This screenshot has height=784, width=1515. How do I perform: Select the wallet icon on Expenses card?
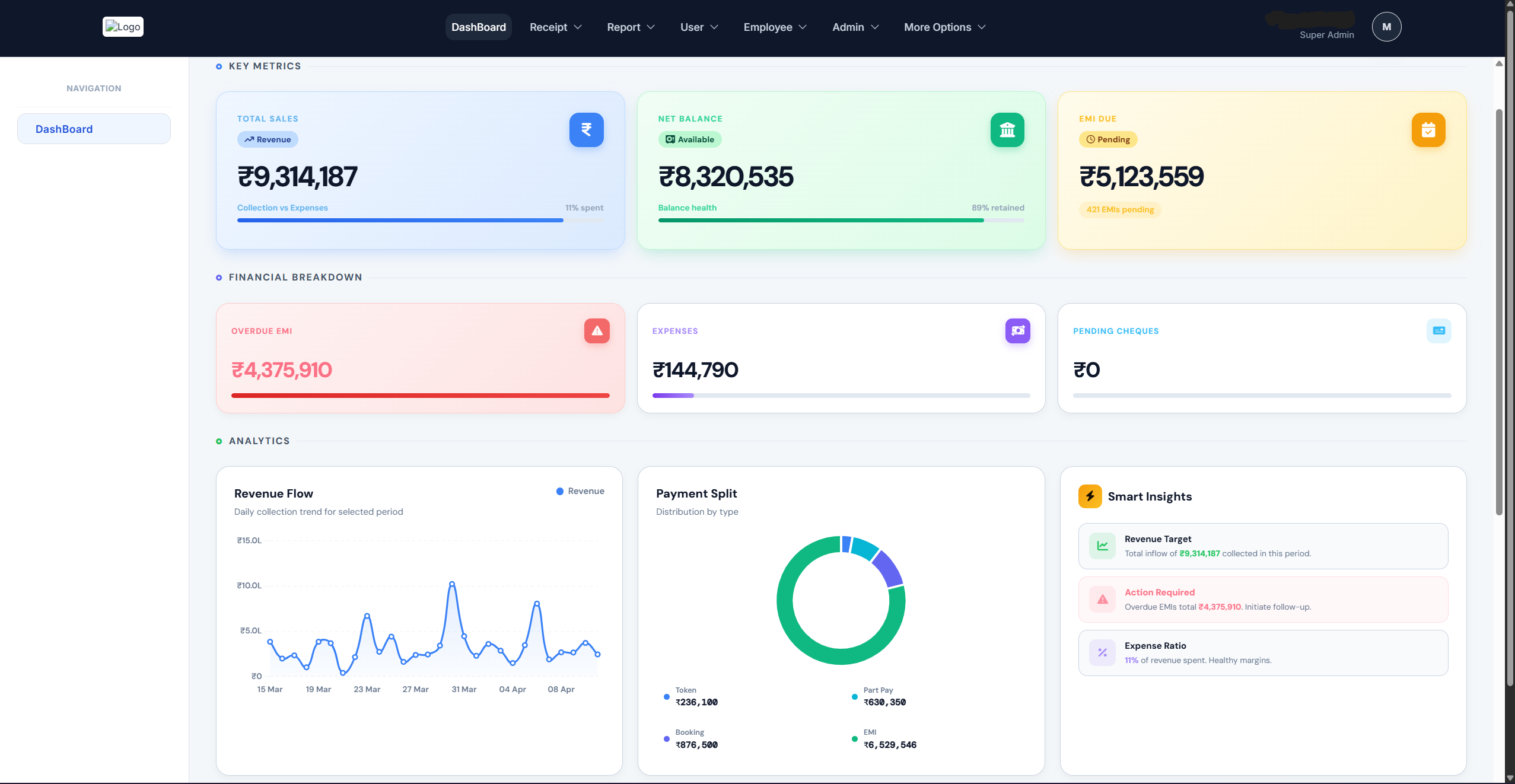[x=1017, y=331]
